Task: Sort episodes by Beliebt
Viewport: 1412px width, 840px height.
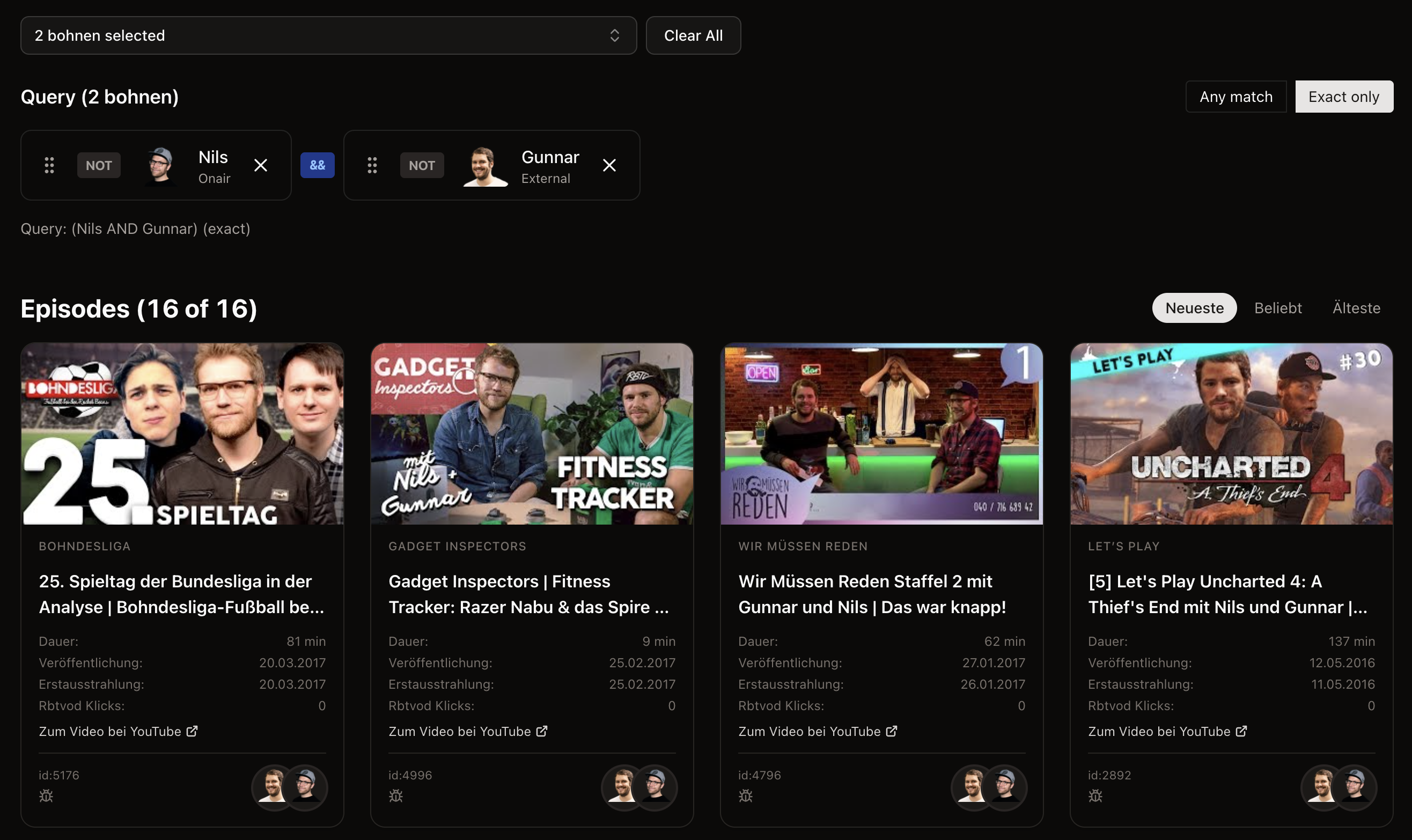Action: pyautogui.click(x=1277, y=308)
